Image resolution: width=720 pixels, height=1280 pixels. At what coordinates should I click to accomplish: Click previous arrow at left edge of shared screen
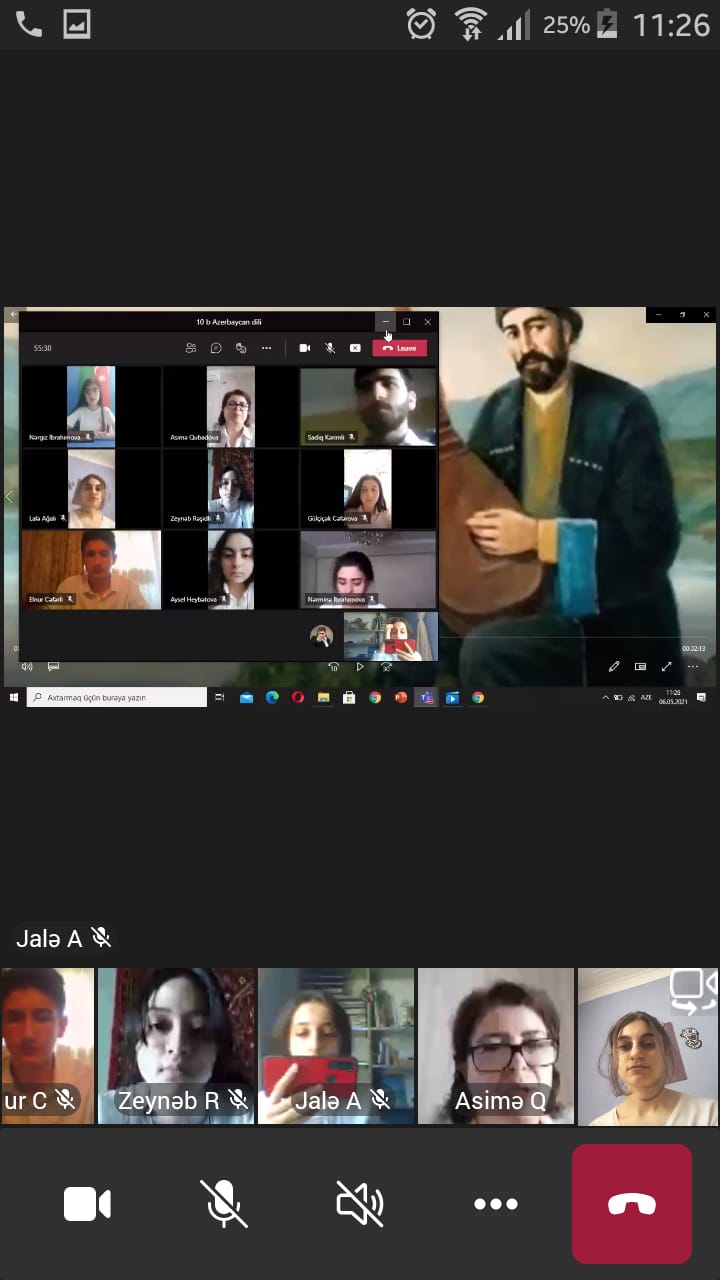9,496
